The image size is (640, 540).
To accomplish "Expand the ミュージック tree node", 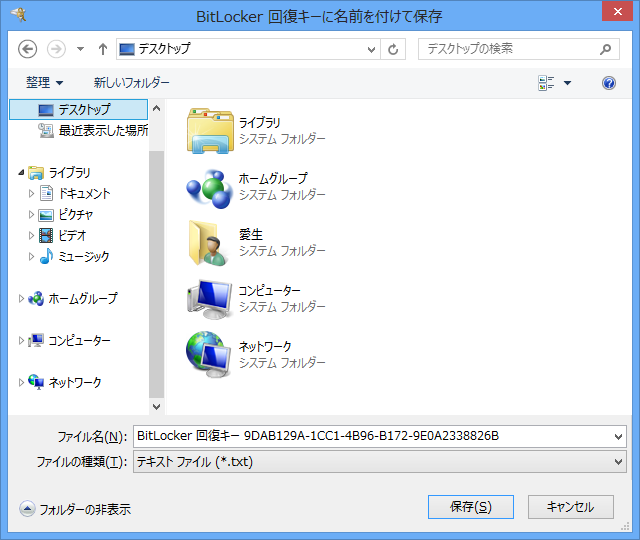I will click(31, 256).
